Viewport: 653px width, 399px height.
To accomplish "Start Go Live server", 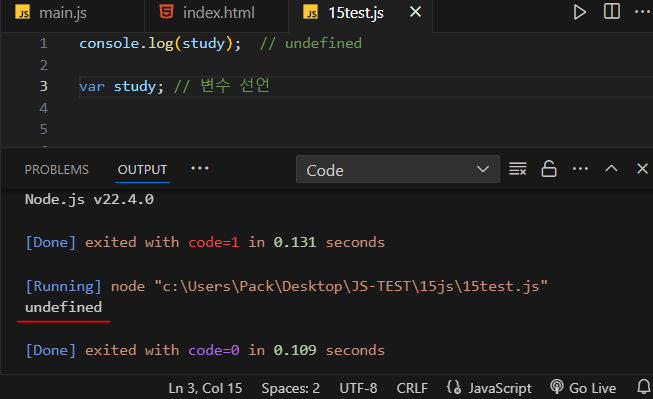I will point(583,388).
